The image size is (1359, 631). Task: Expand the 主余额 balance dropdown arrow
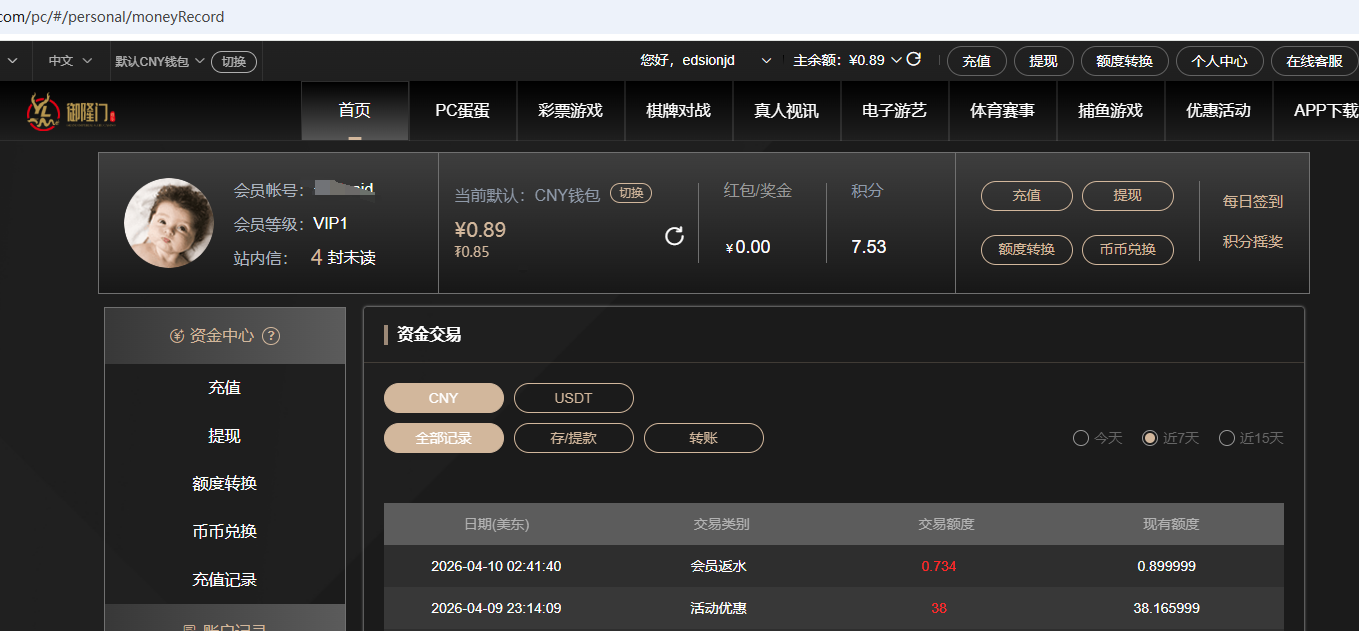pos(896,60)
